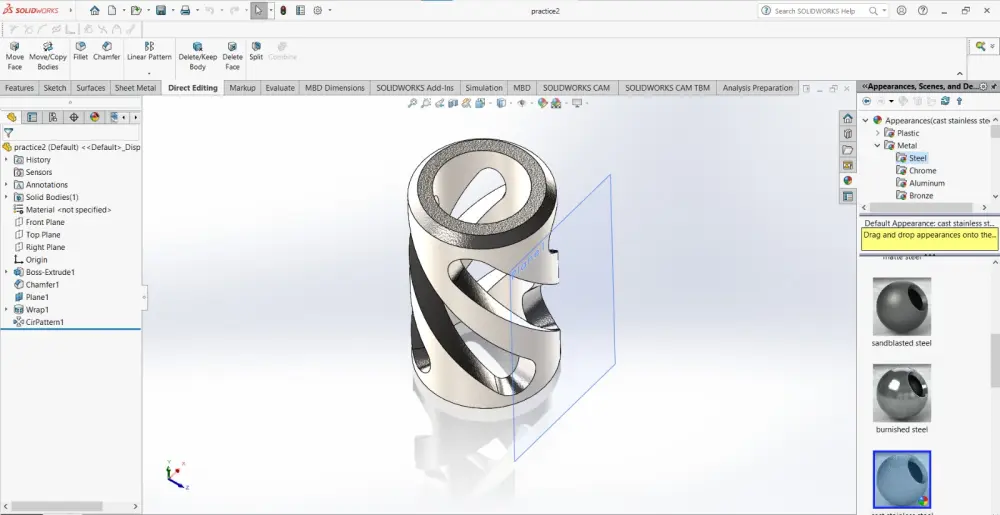Expand the Boss-Extrude1 feature

tap(7, 272)
